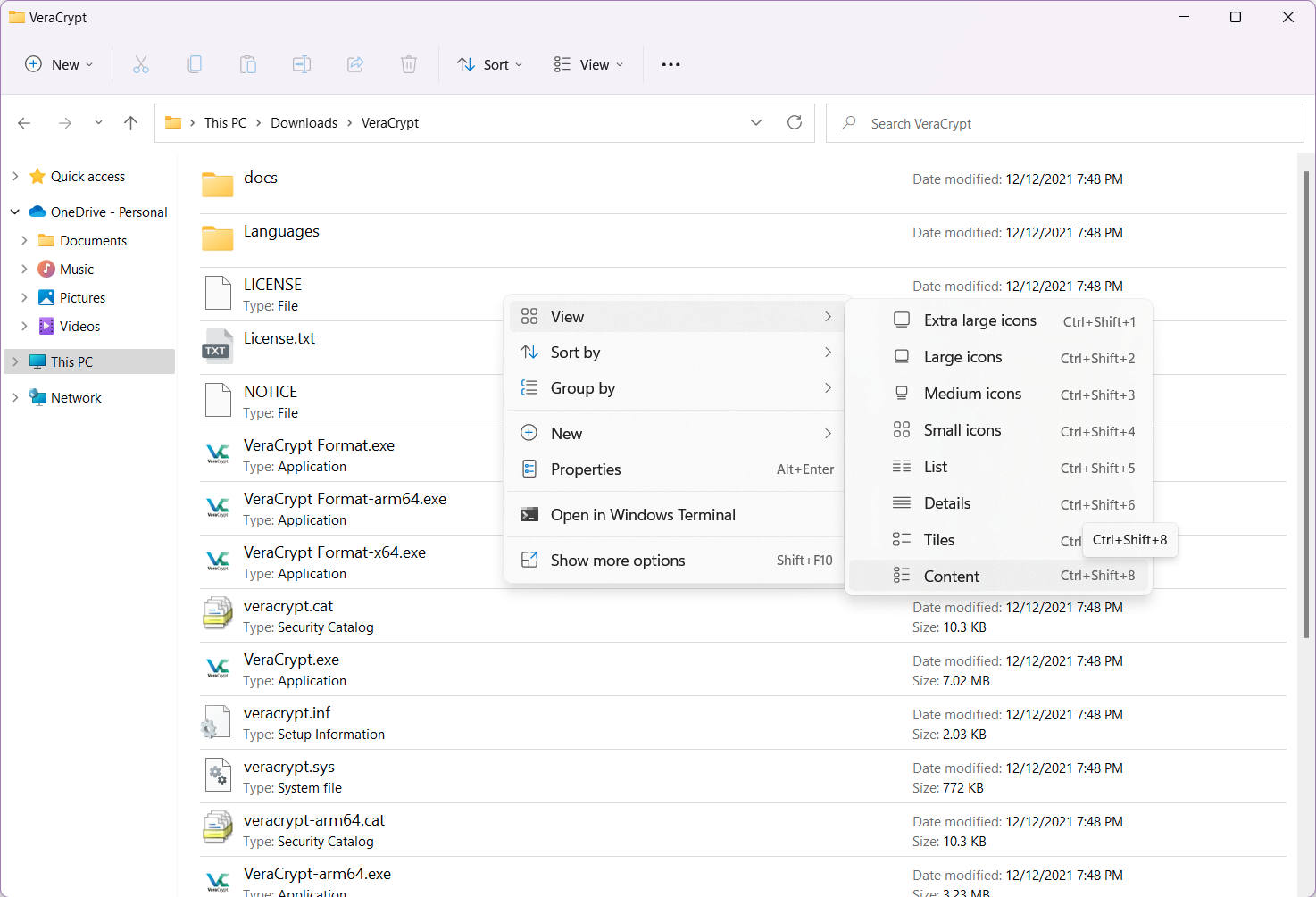
Task: Choose the Content view layout
Action: click(952, 576)
